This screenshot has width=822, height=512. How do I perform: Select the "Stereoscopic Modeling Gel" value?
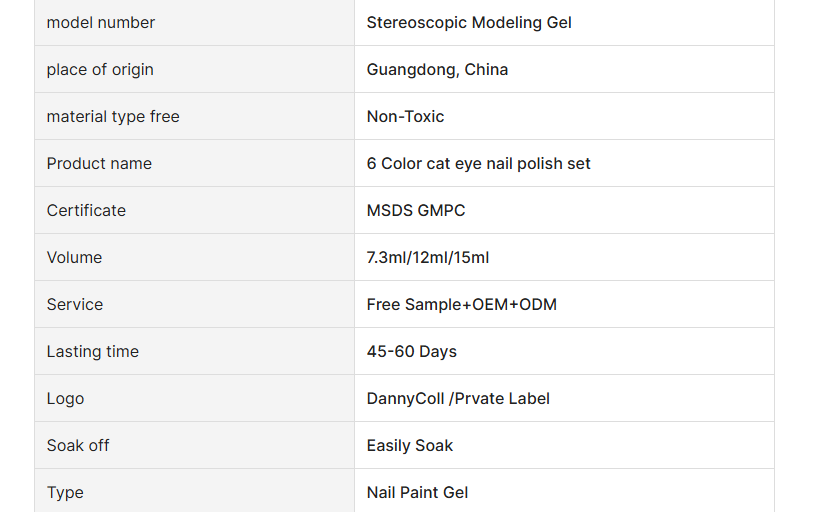point(469,23)
